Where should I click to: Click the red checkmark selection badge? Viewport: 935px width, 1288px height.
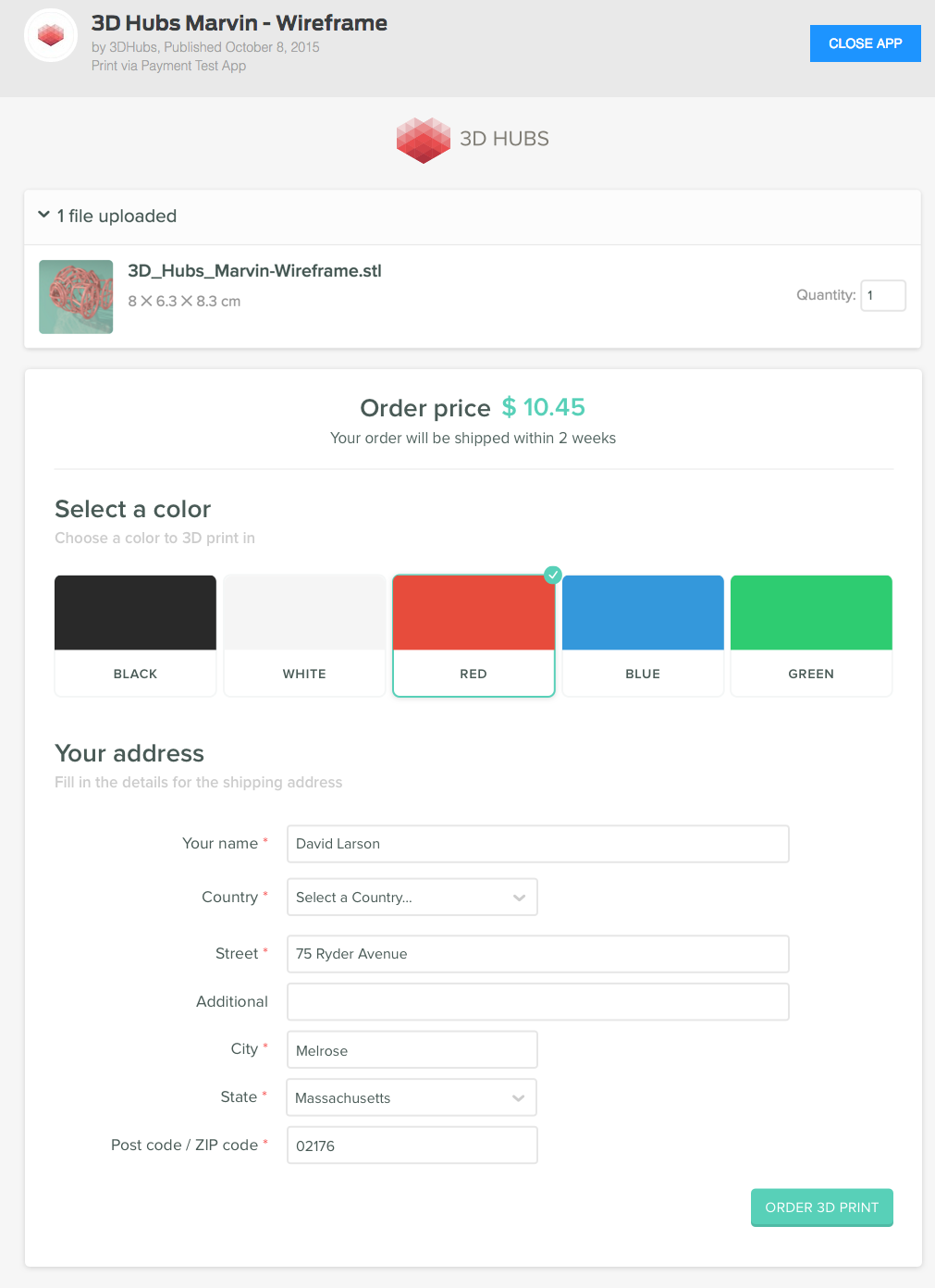click(553, 575)
